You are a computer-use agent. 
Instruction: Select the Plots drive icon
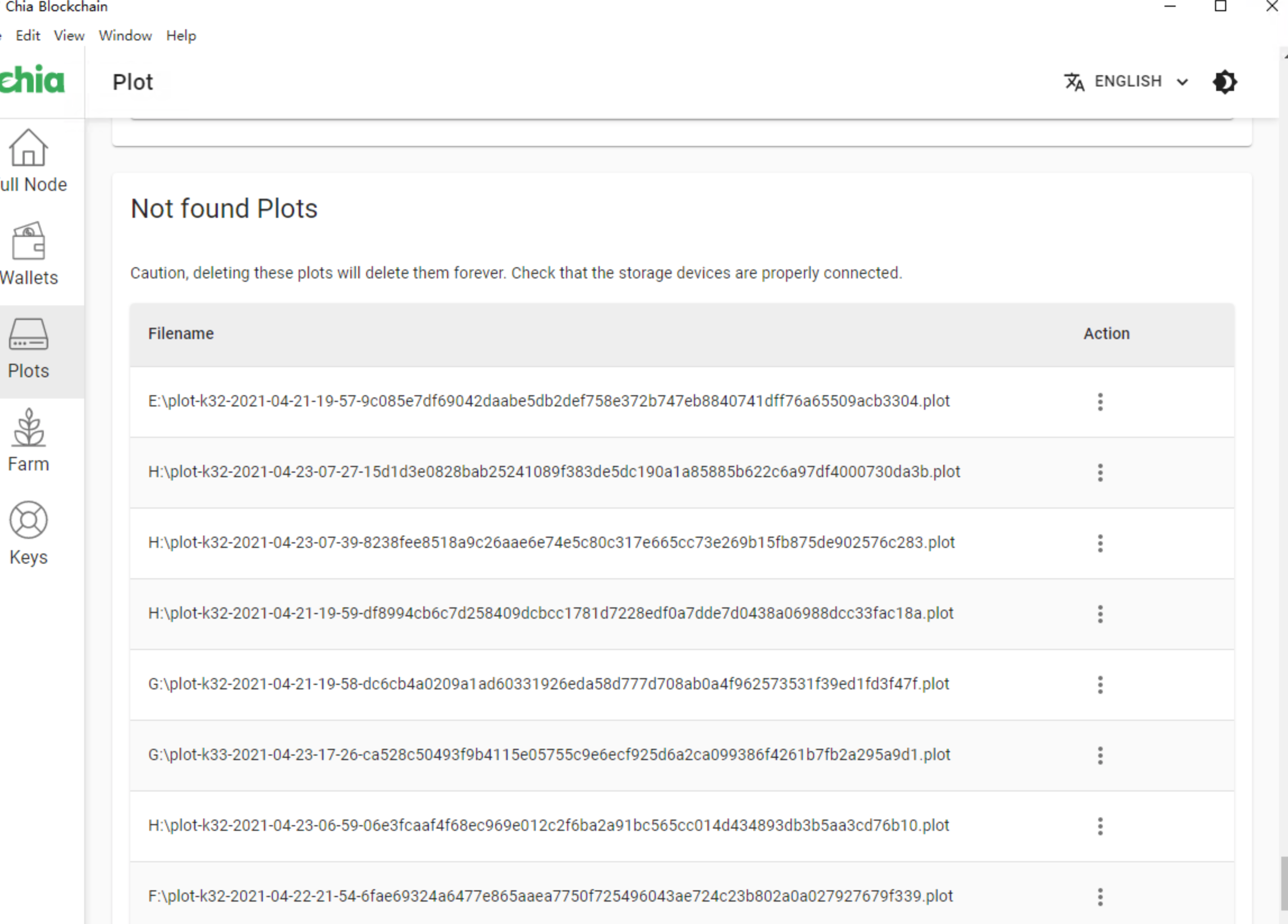coord(29,335)
